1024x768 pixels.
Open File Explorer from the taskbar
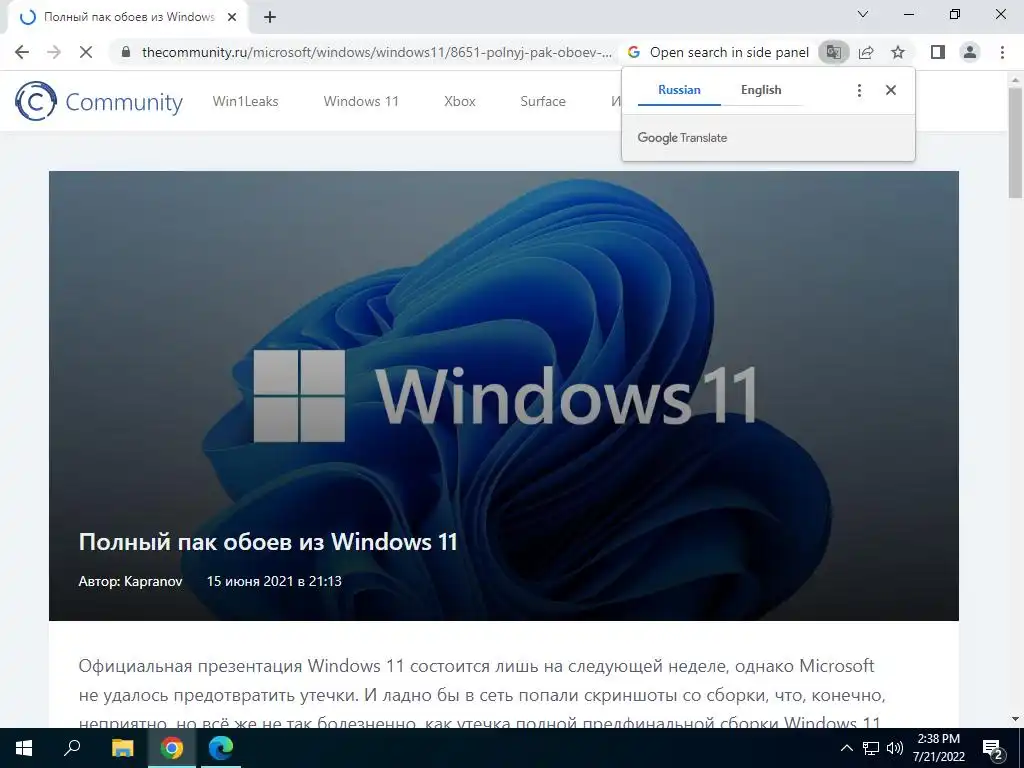click(122, 748)
